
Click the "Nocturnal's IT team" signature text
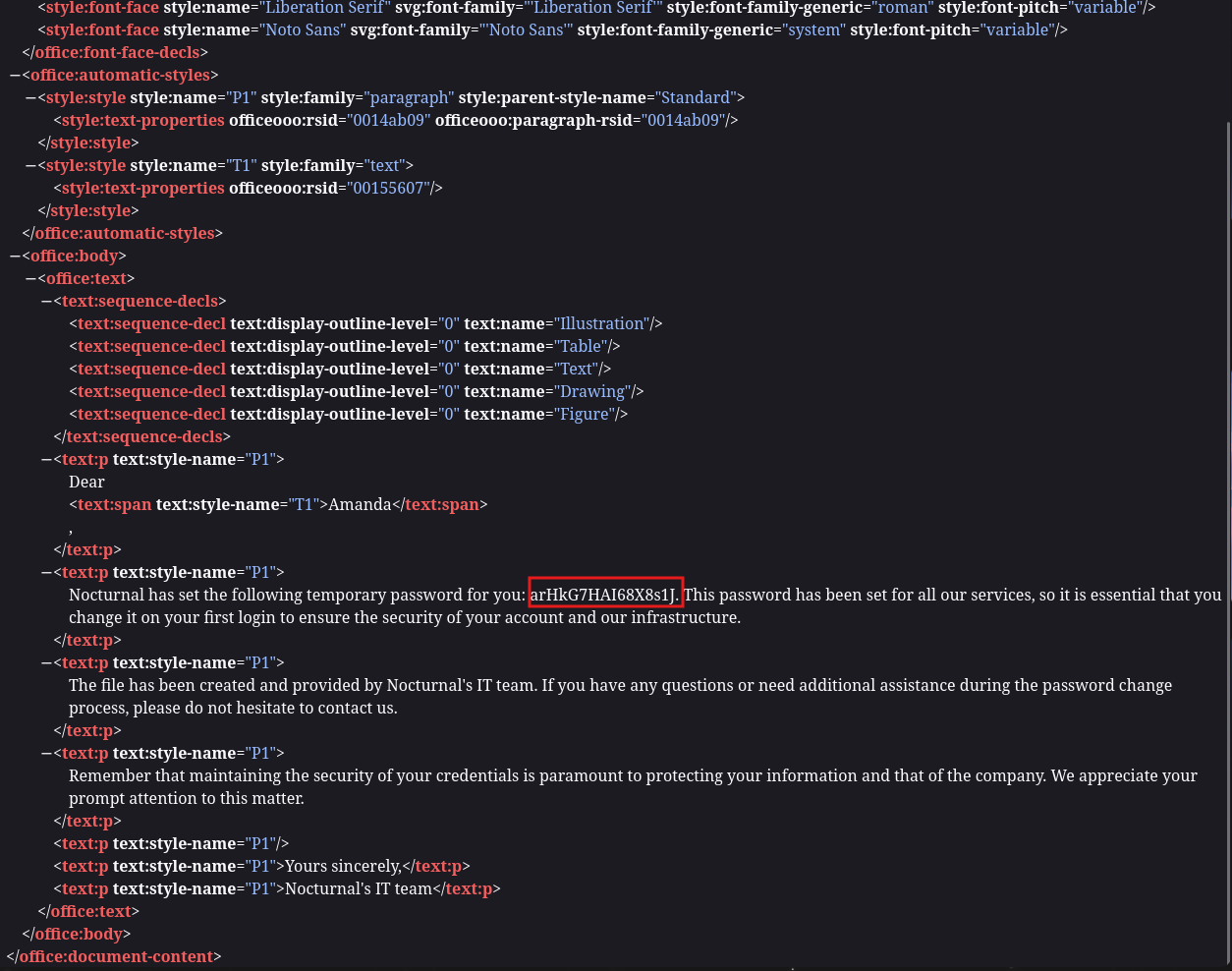point(359,889)
